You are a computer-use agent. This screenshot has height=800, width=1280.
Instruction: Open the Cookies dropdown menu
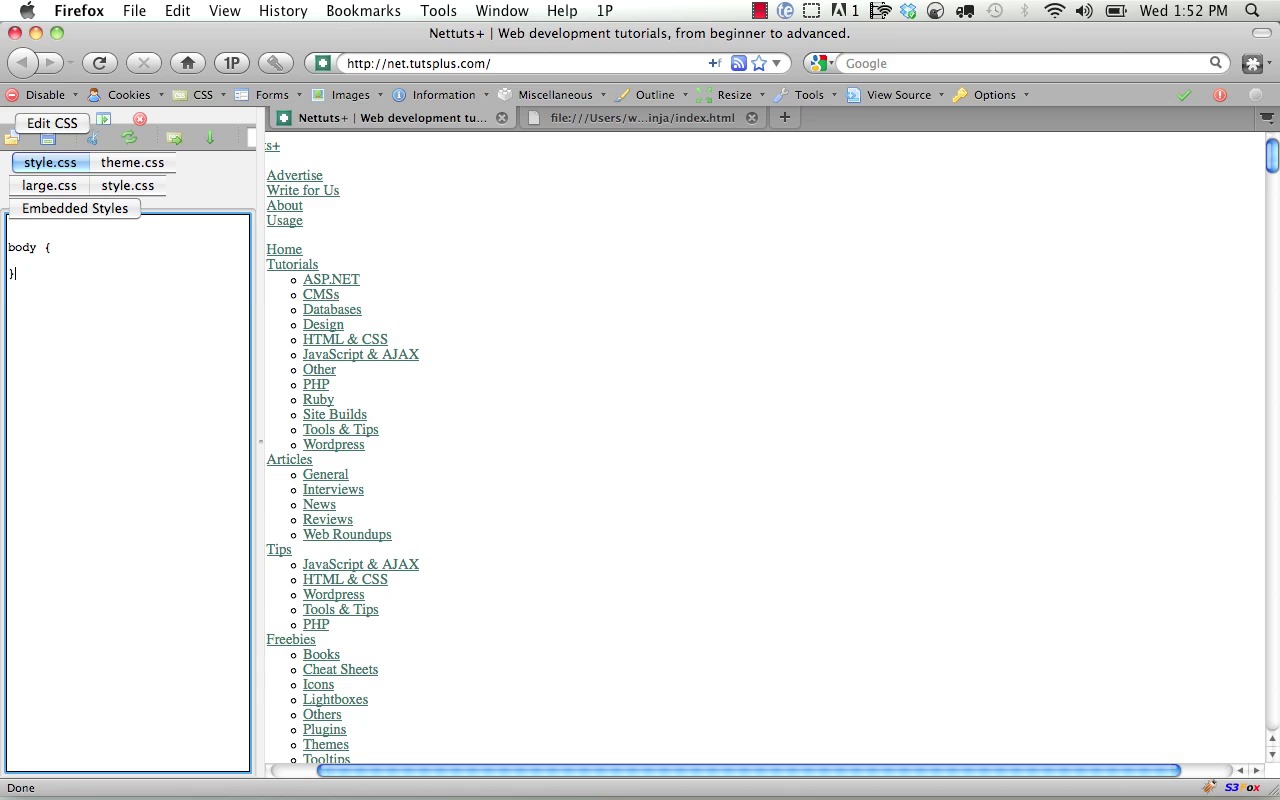(x=124, y=95)
